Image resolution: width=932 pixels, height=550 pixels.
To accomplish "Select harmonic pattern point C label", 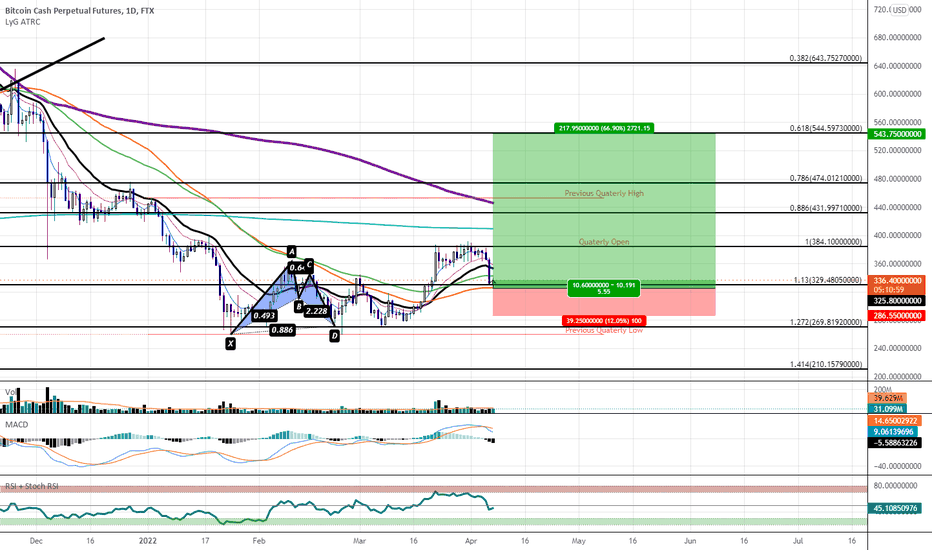I will click(x=309, y=264).
